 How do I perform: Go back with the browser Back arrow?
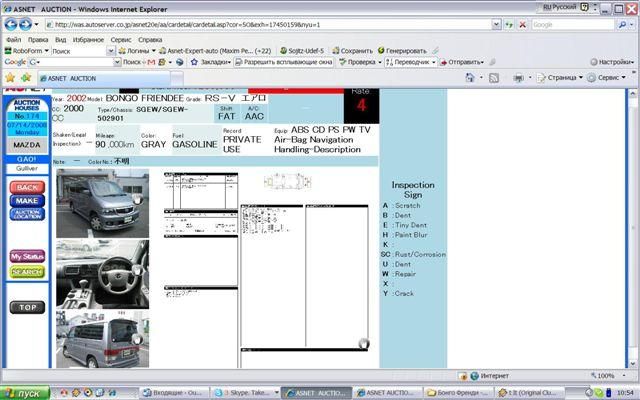click(x=11, y=24)
